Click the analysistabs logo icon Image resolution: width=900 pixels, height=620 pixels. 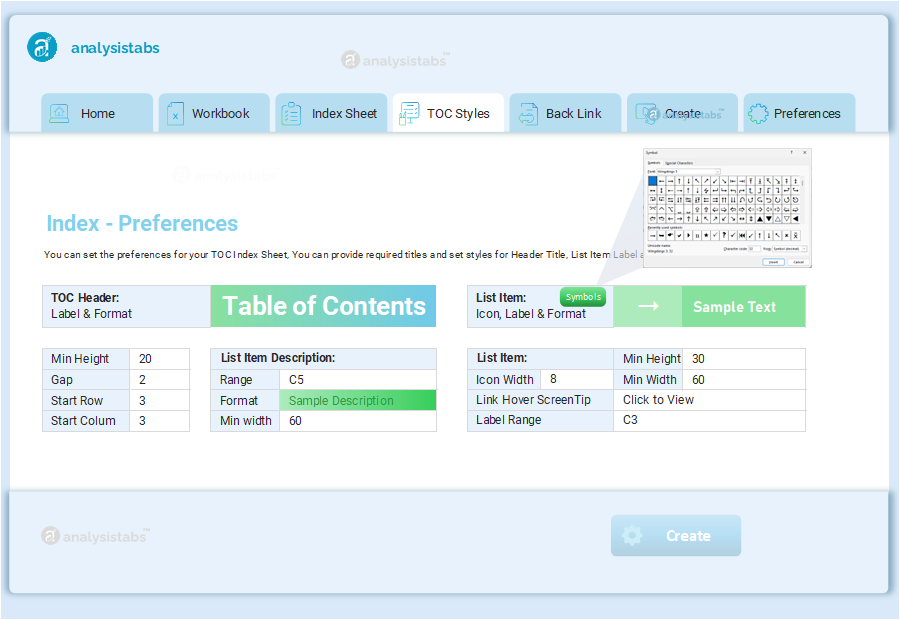coord(42,46)
